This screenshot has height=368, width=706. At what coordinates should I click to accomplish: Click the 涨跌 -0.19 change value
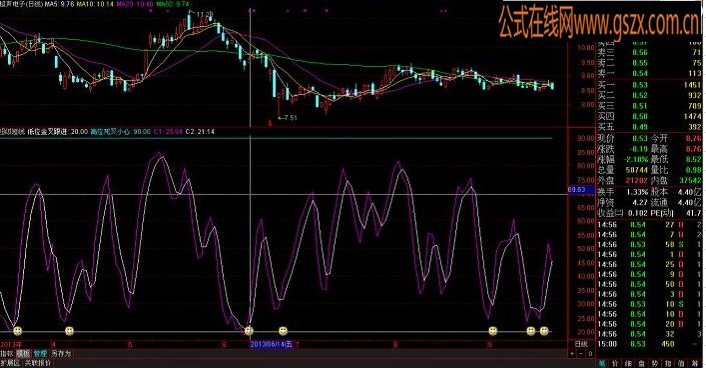(638, 149)
